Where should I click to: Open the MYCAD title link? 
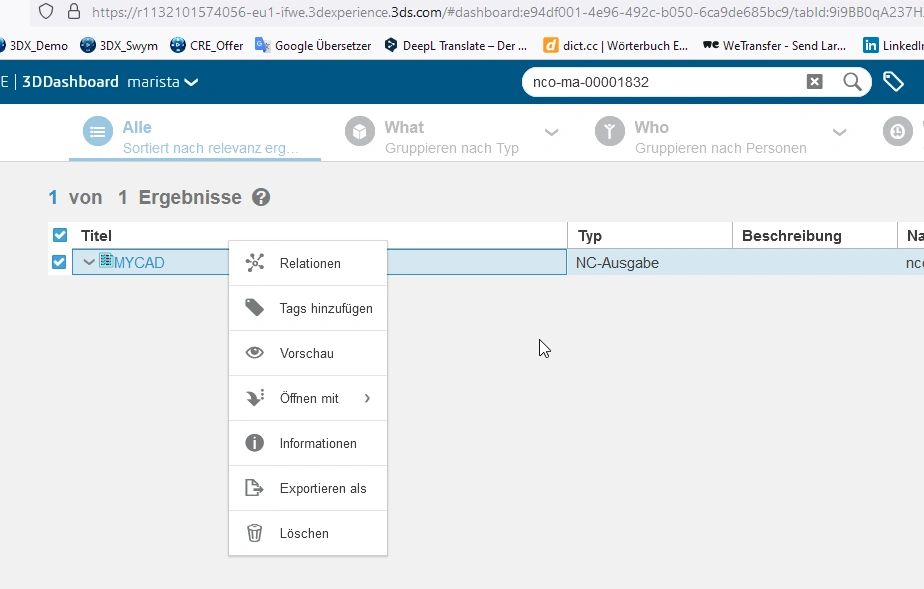pos(139,263)
